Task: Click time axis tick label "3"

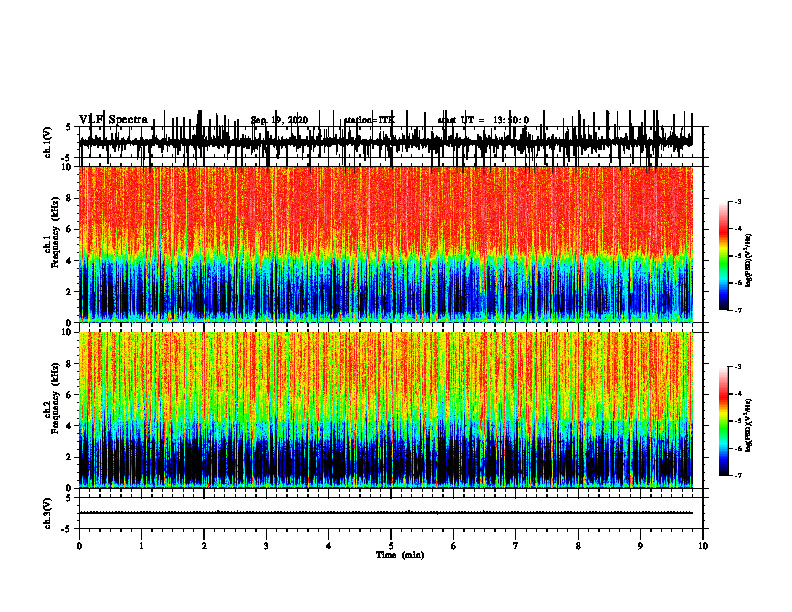Action: pos(266,546)
